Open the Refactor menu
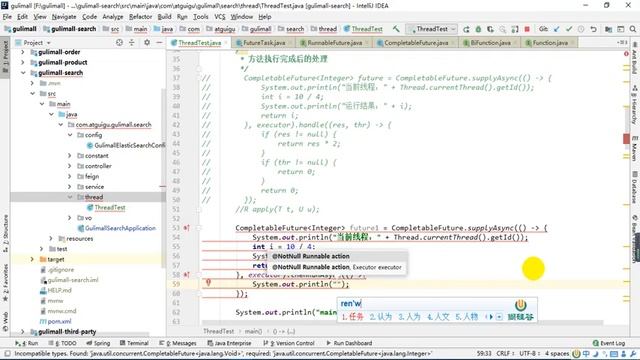The image size is (640, 360). pos(140,17)
